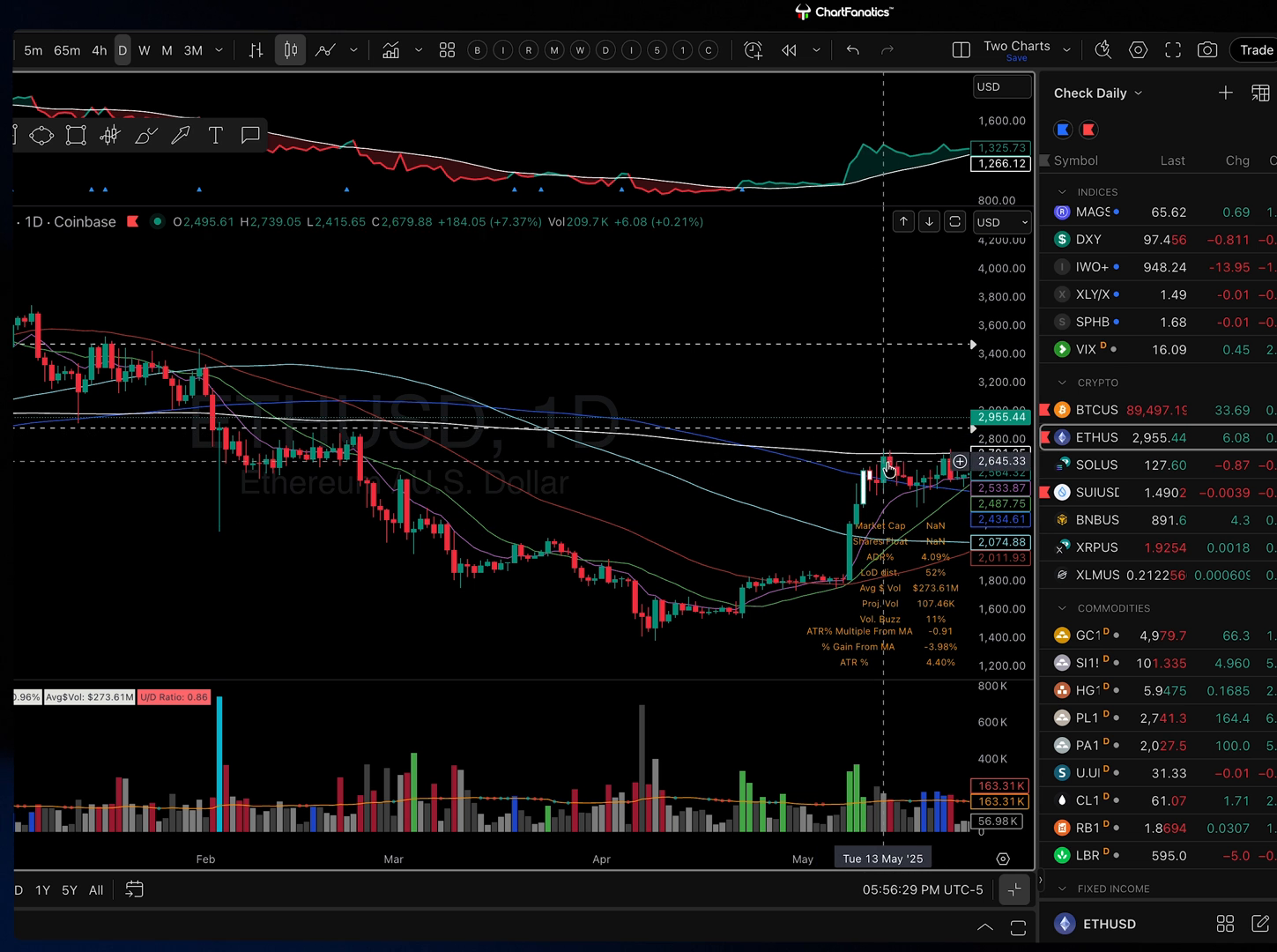Select the 3M timeframe

(x=193, y=50)
